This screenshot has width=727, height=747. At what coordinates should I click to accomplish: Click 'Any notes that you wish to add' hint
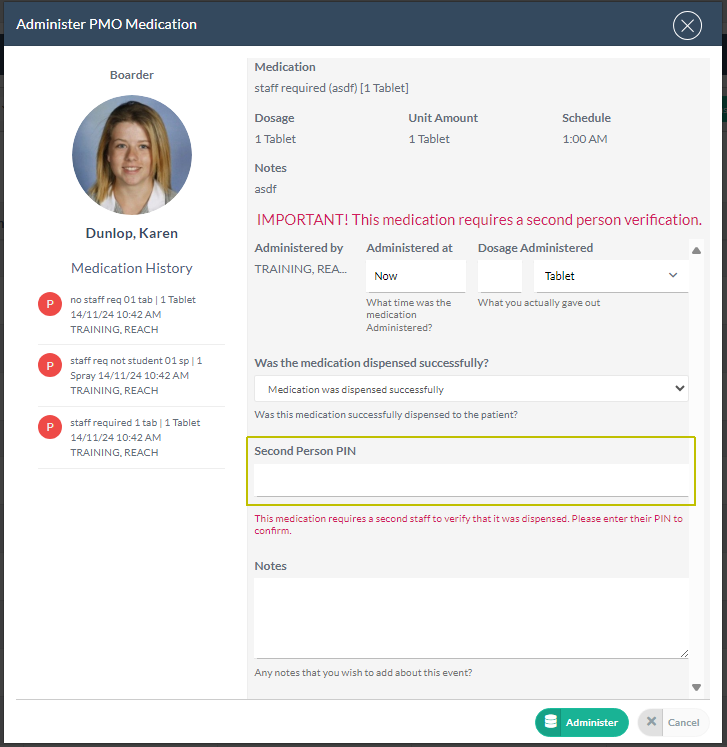[363, 673]
